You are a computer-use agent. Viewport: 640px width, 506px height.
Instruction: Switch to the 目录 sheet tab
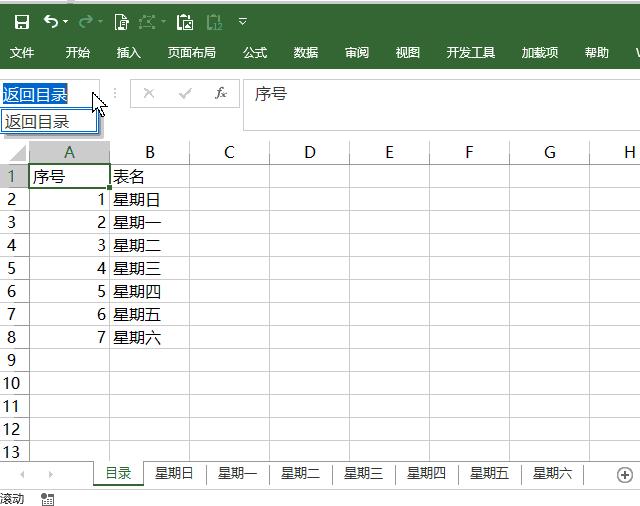(118, 473)
